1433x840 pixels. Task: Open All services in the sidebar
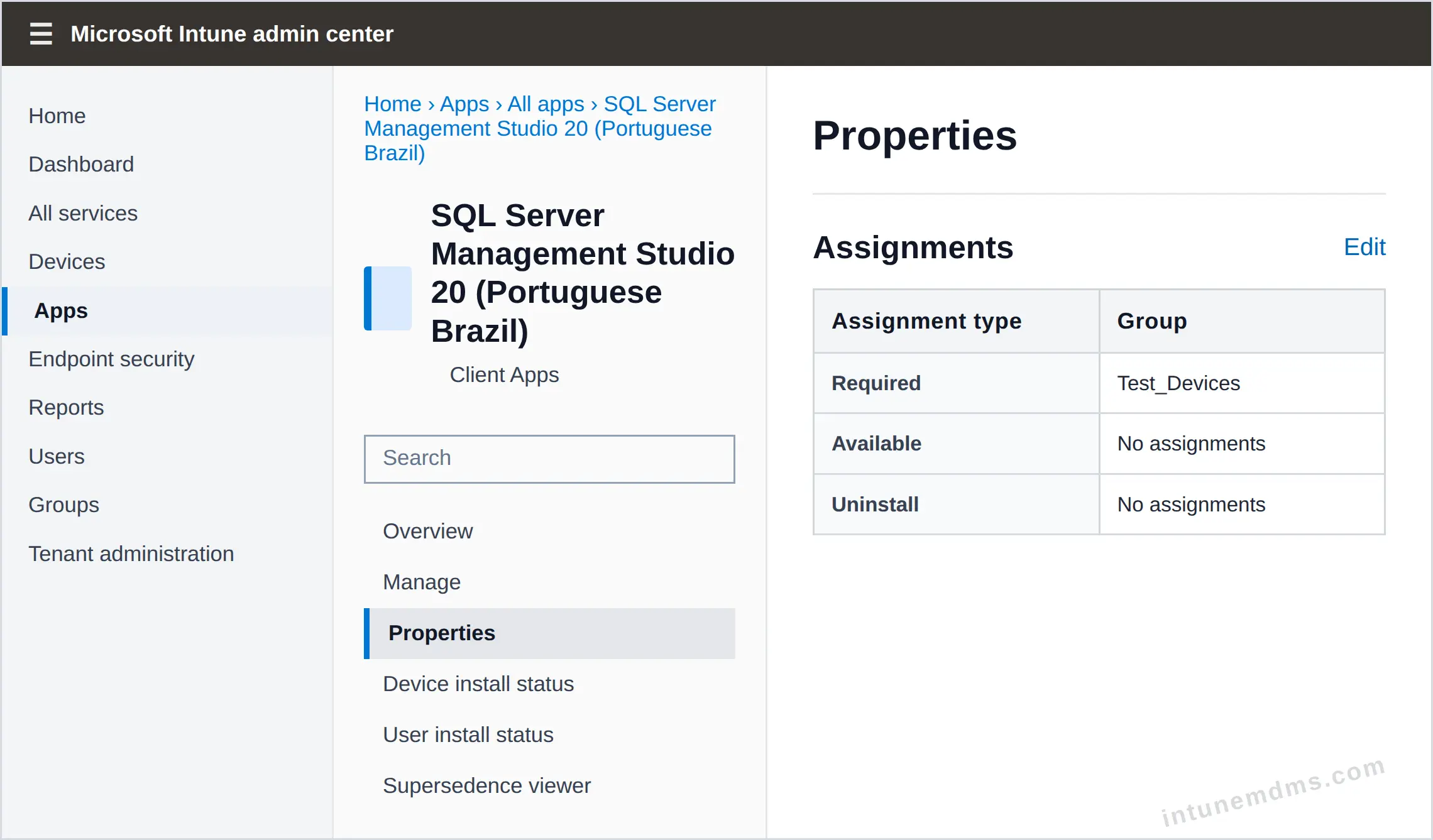pyautogui.click(x=83, y=213)
